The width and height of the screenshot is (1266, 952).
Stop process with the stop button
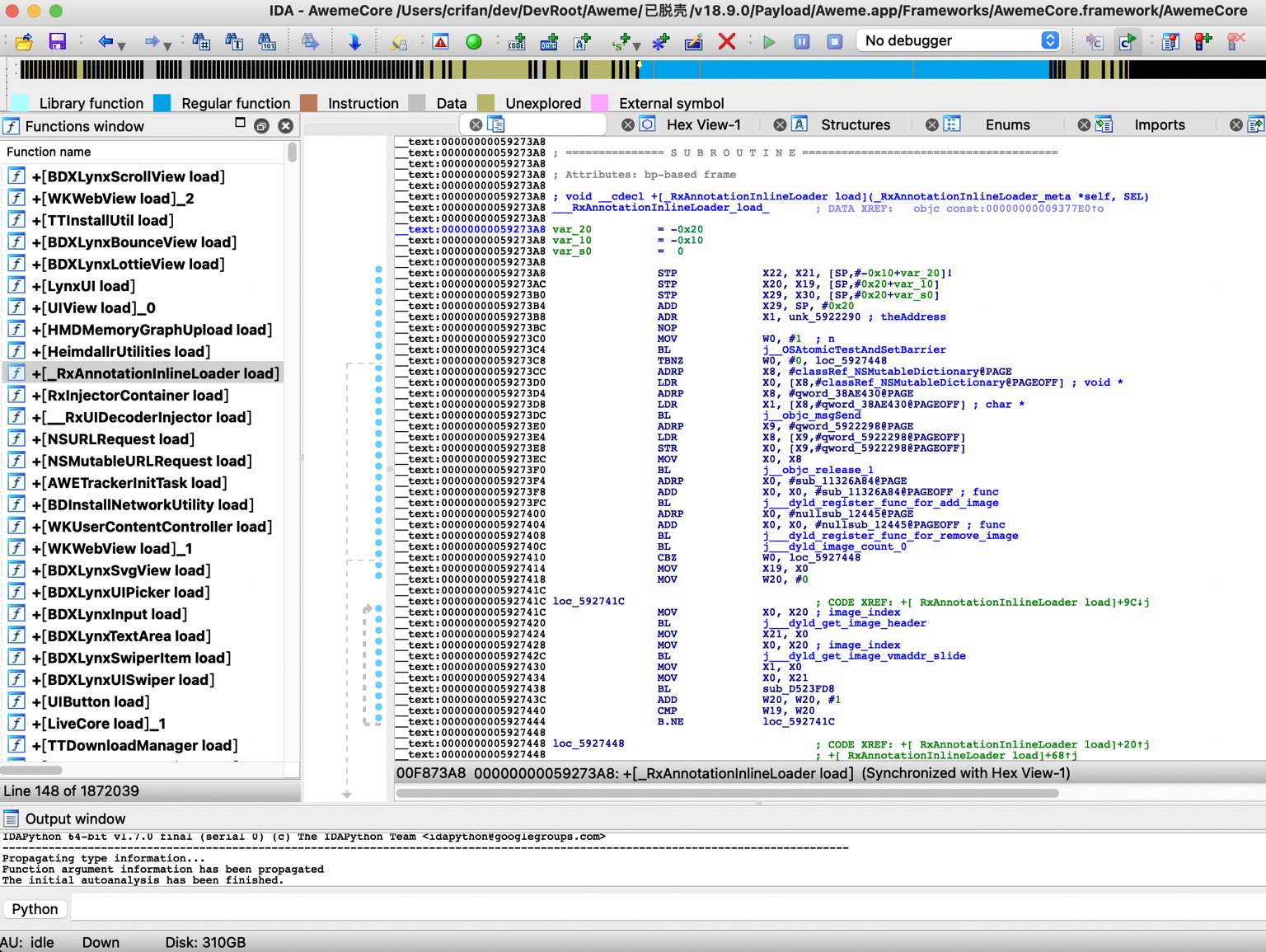[835, 41]
